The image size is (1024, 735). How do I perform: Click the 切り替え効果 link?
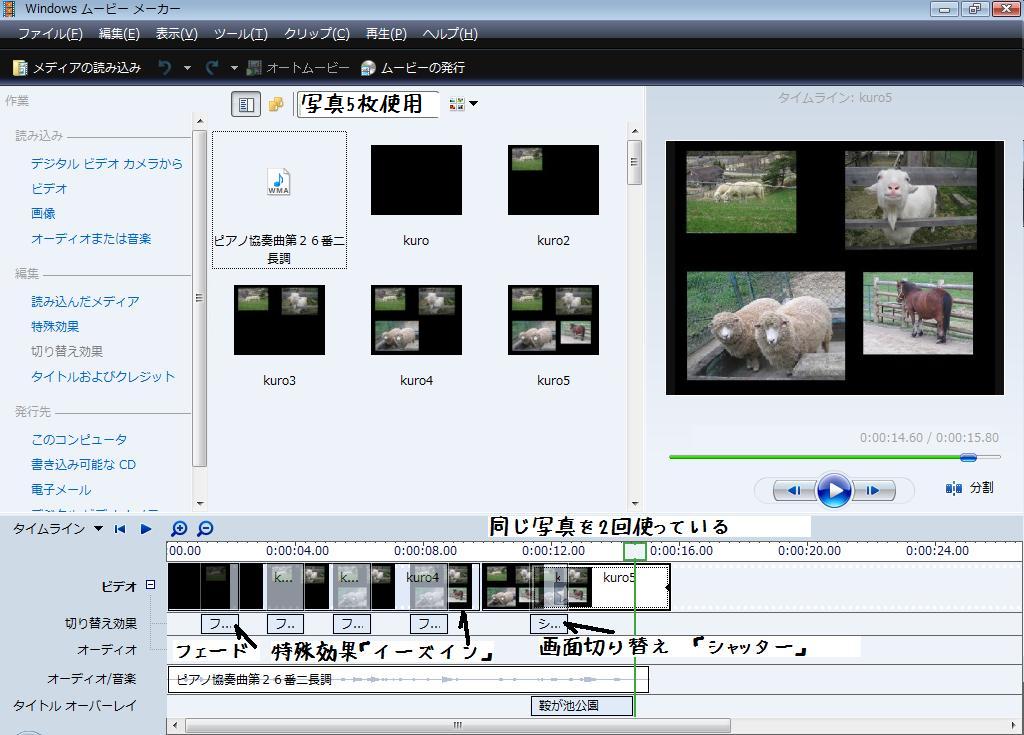67,351
